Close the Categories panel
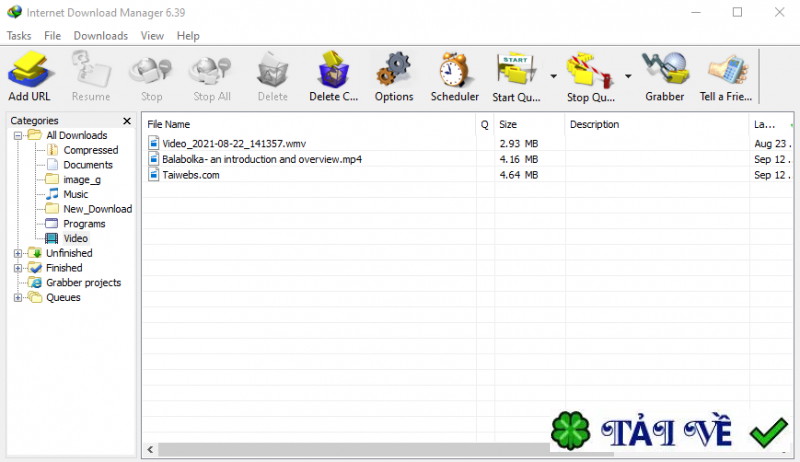The height and width of the screenshot is (462, 800). 127,121
